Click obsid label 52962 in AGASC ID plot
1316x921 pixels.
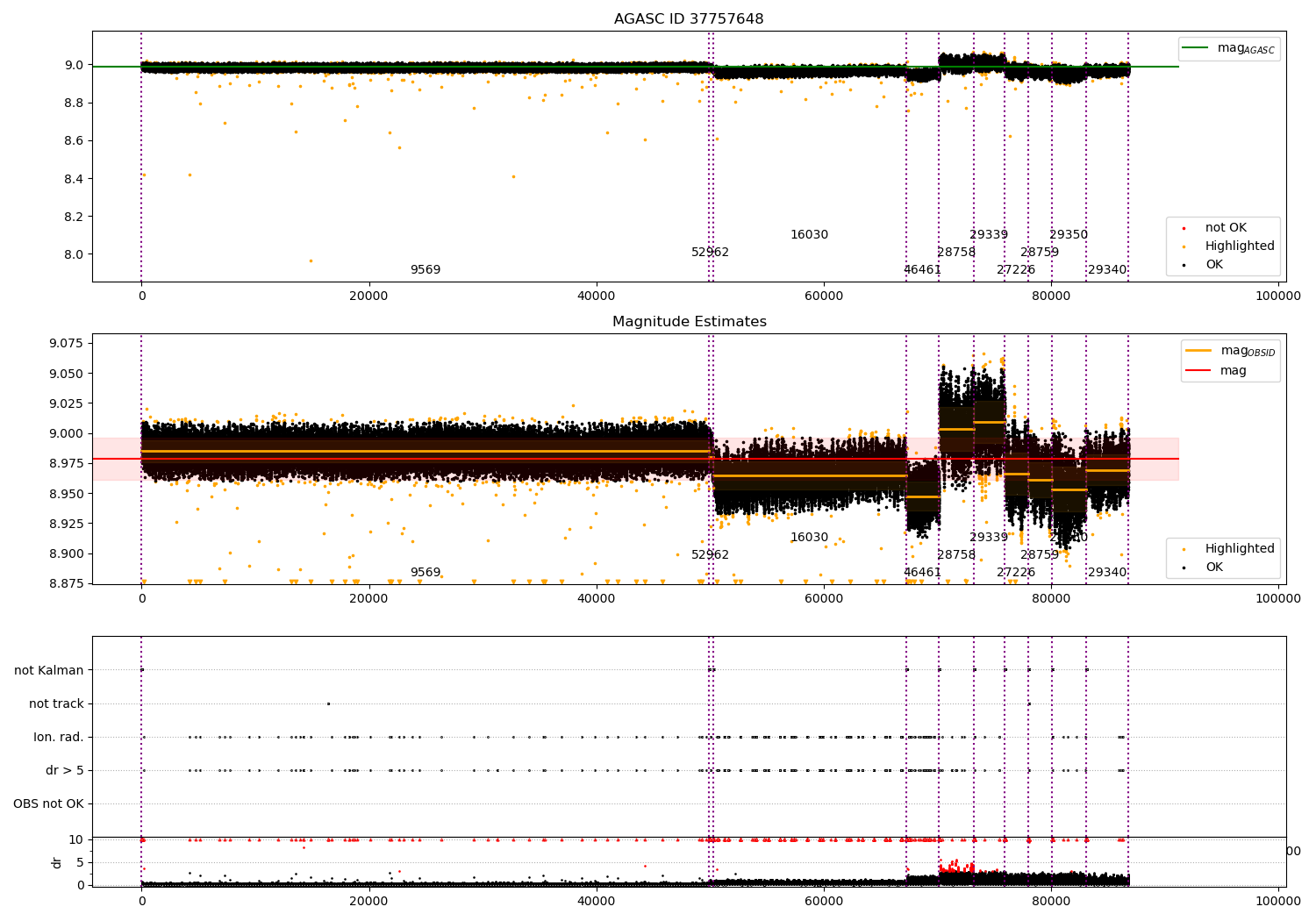[710, 253]
